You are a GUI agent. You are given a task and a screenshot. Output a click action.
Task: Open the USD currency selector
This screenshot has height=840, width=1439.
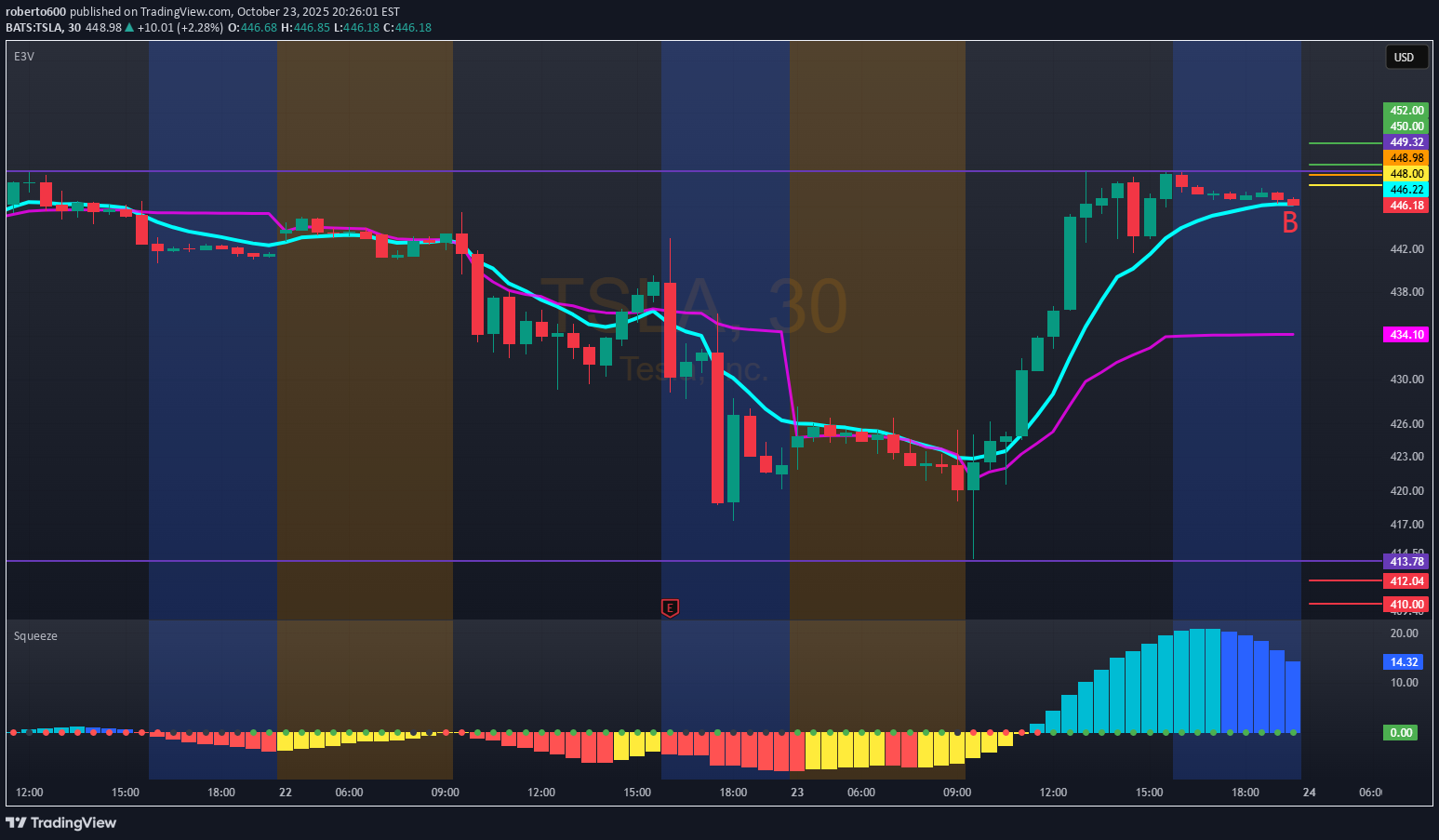click(1404, 57)
